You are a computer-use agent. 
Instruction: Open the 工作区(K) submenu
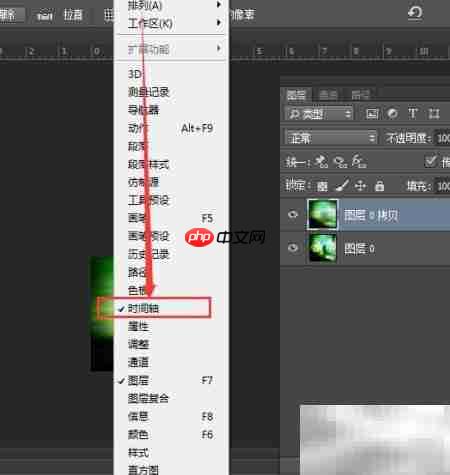171,23
